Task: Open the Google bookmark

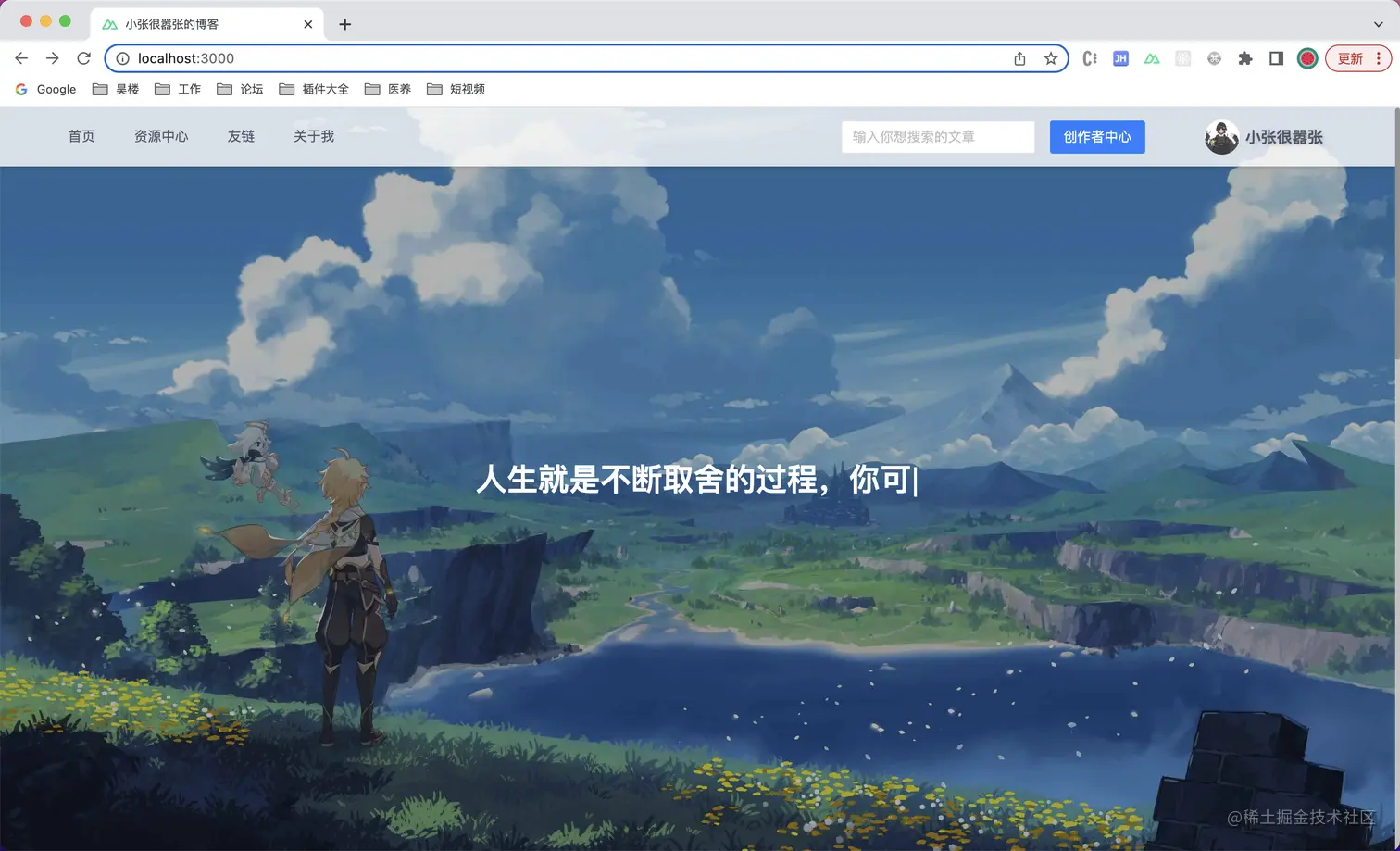Action: click(x=45, y=89)
